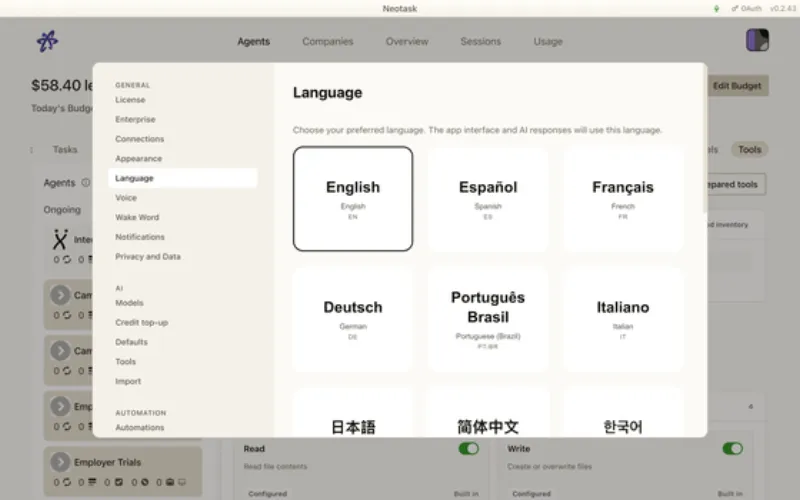Click the Read file contents description

pos(276,466)
